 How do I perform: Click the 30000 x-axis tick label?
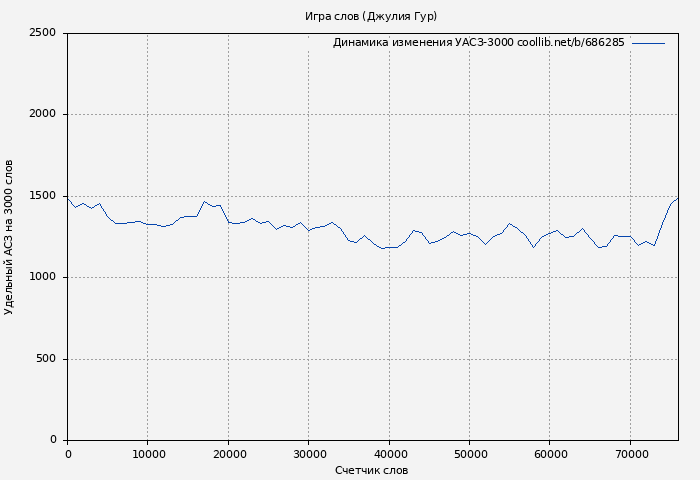[309, 454]
